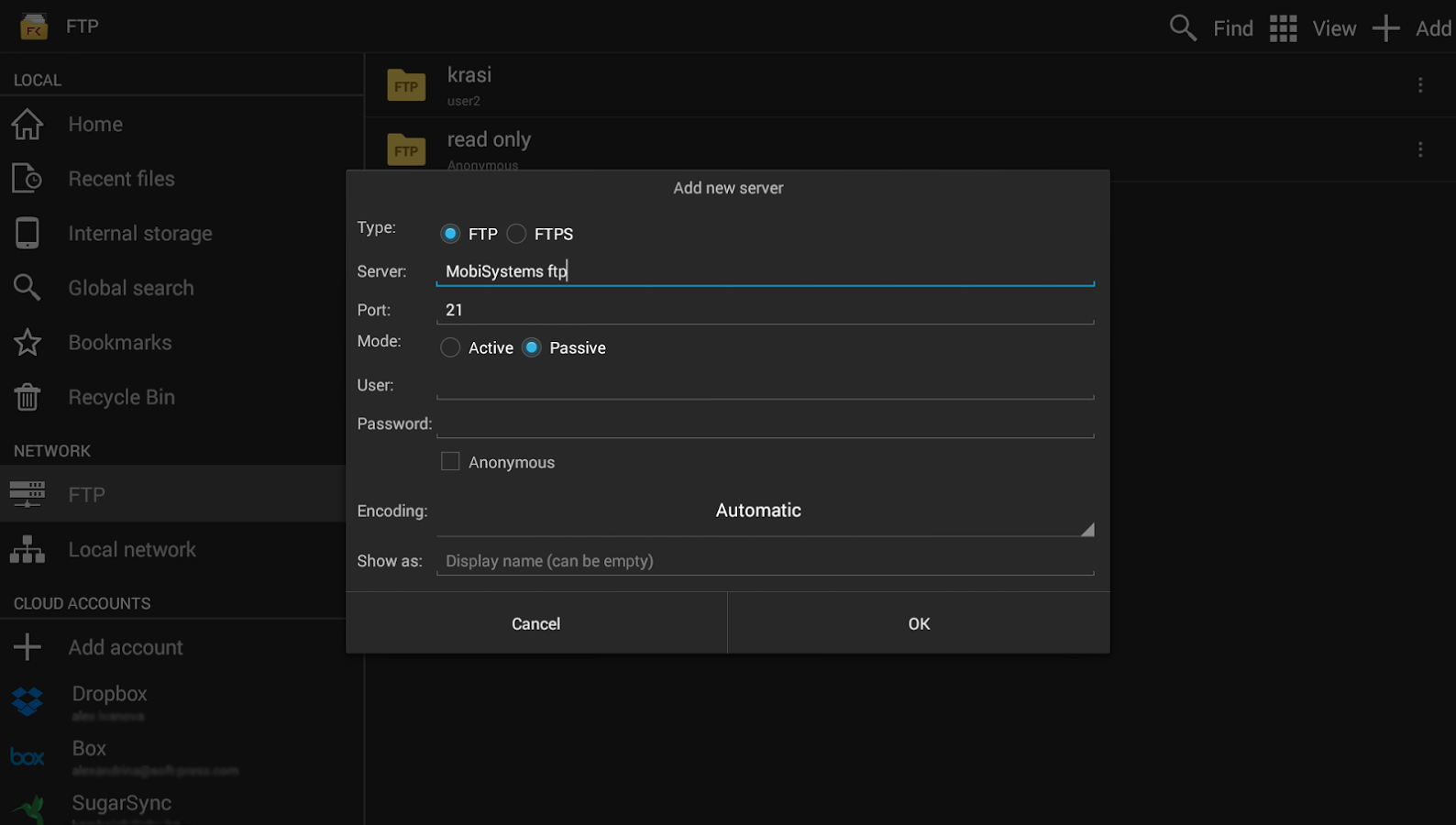Click the Add account label
Screen dimensions: 1456x825
pos(126,647)
